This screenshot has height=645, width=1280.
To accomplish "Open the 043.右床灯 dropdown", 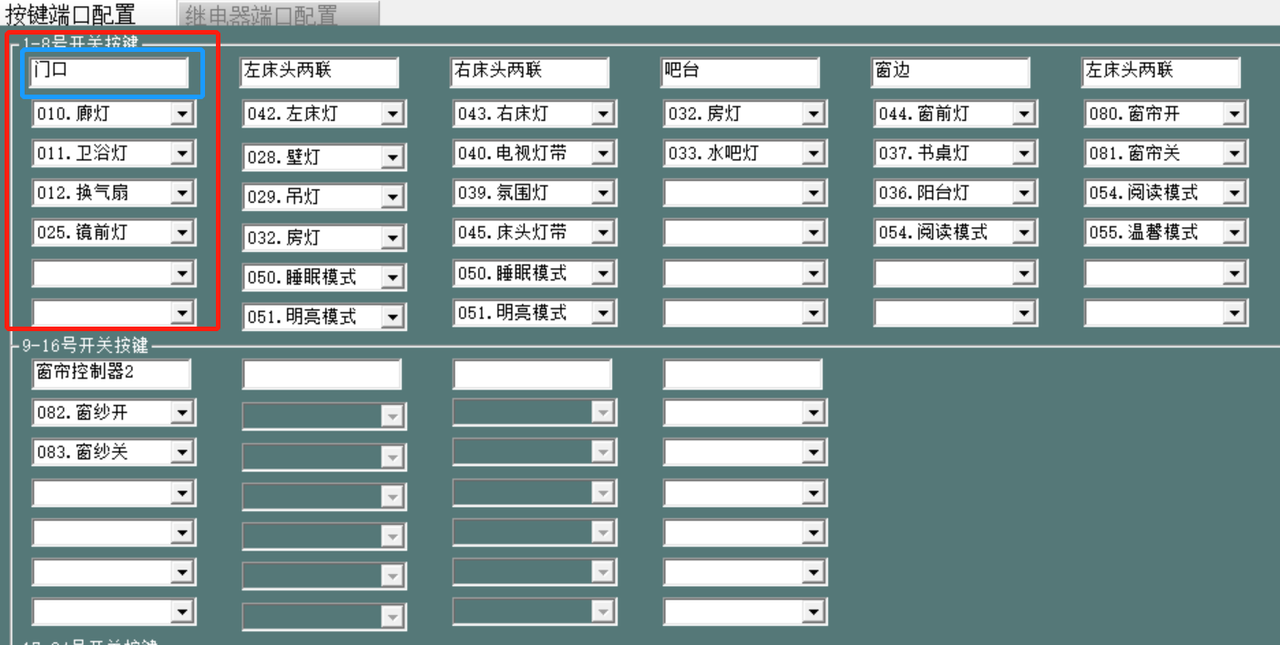I will (602, 114).
